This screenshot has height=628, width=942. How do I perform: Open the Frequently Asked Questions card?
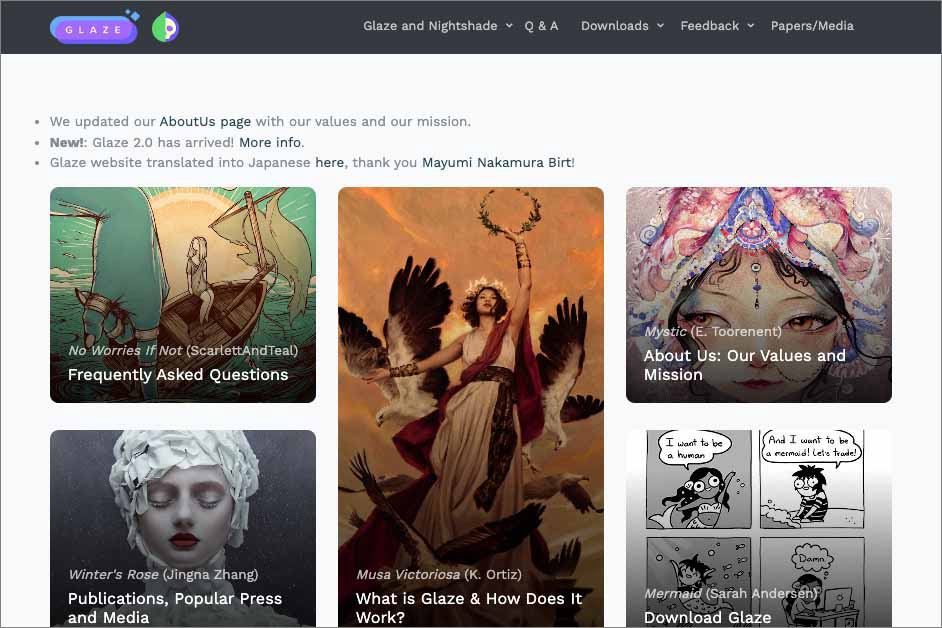pyautogui.click(x=183, y=294)
